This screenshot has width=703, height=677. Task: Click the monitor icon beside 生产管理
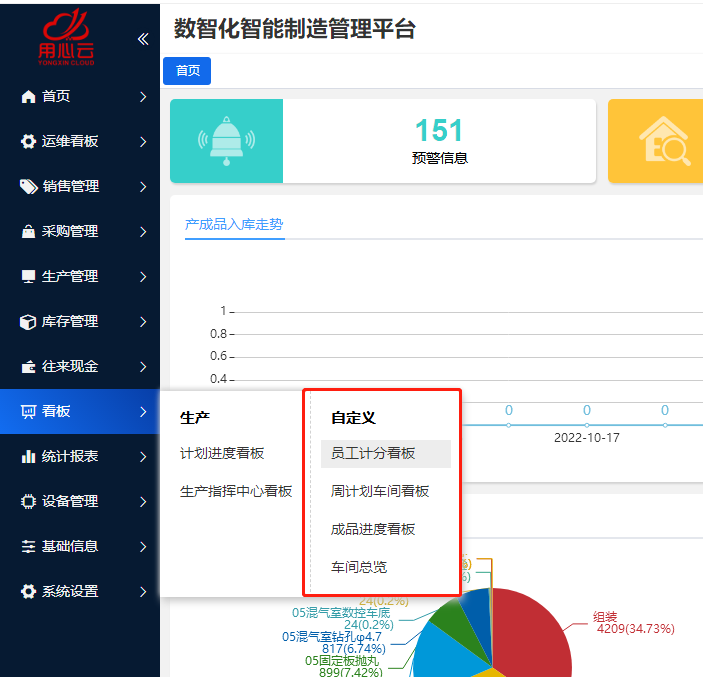pyautogui.click(x=28, y=277)
